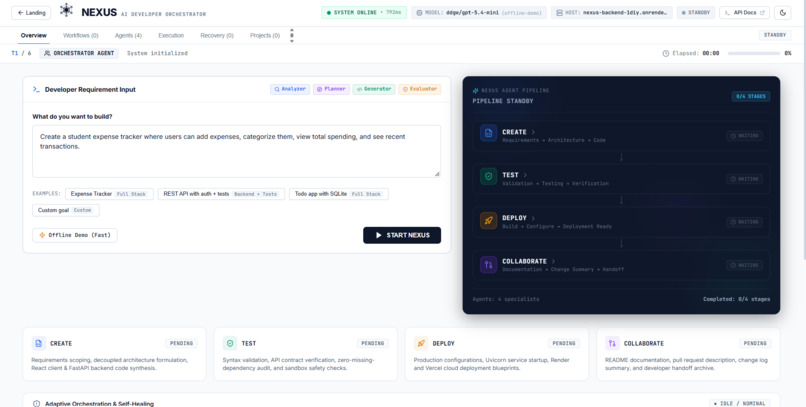The image size is (806, 407).
Task: Toggle Offline Demo (Fast) mode
Action: click(75, 235)
